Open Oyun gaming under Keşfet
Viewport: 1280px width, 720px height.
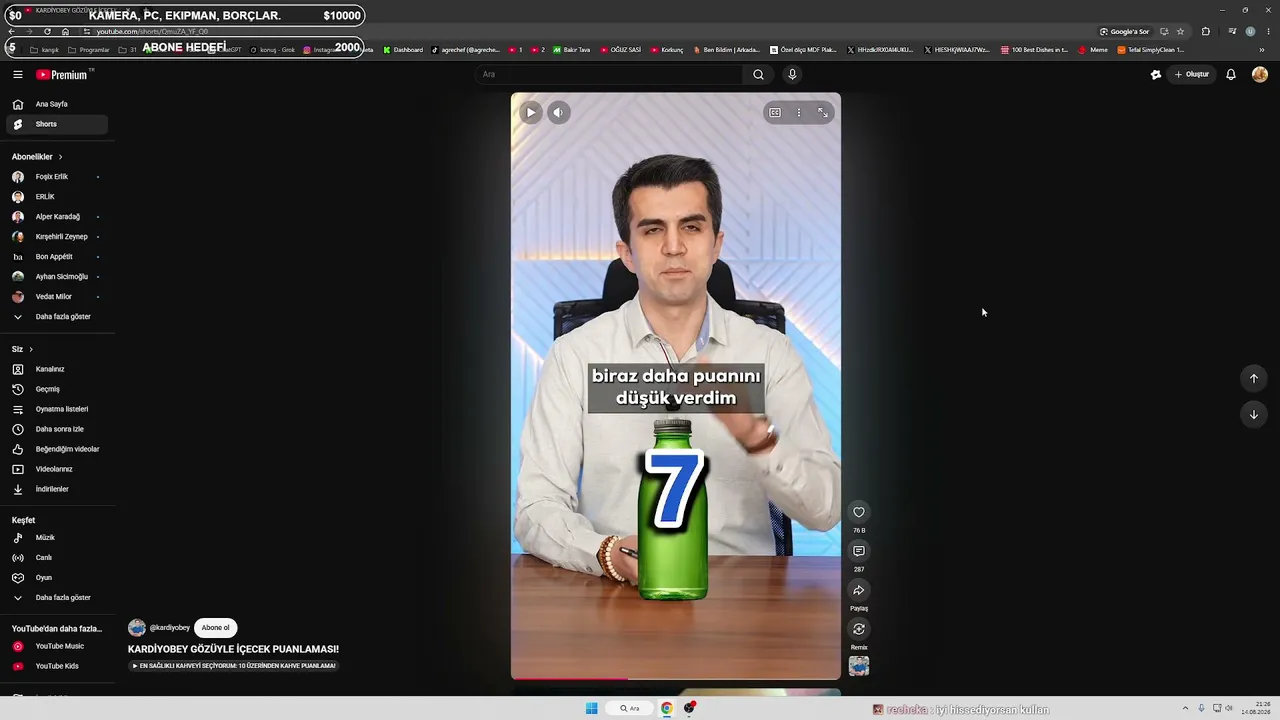[x=57, y=578]
